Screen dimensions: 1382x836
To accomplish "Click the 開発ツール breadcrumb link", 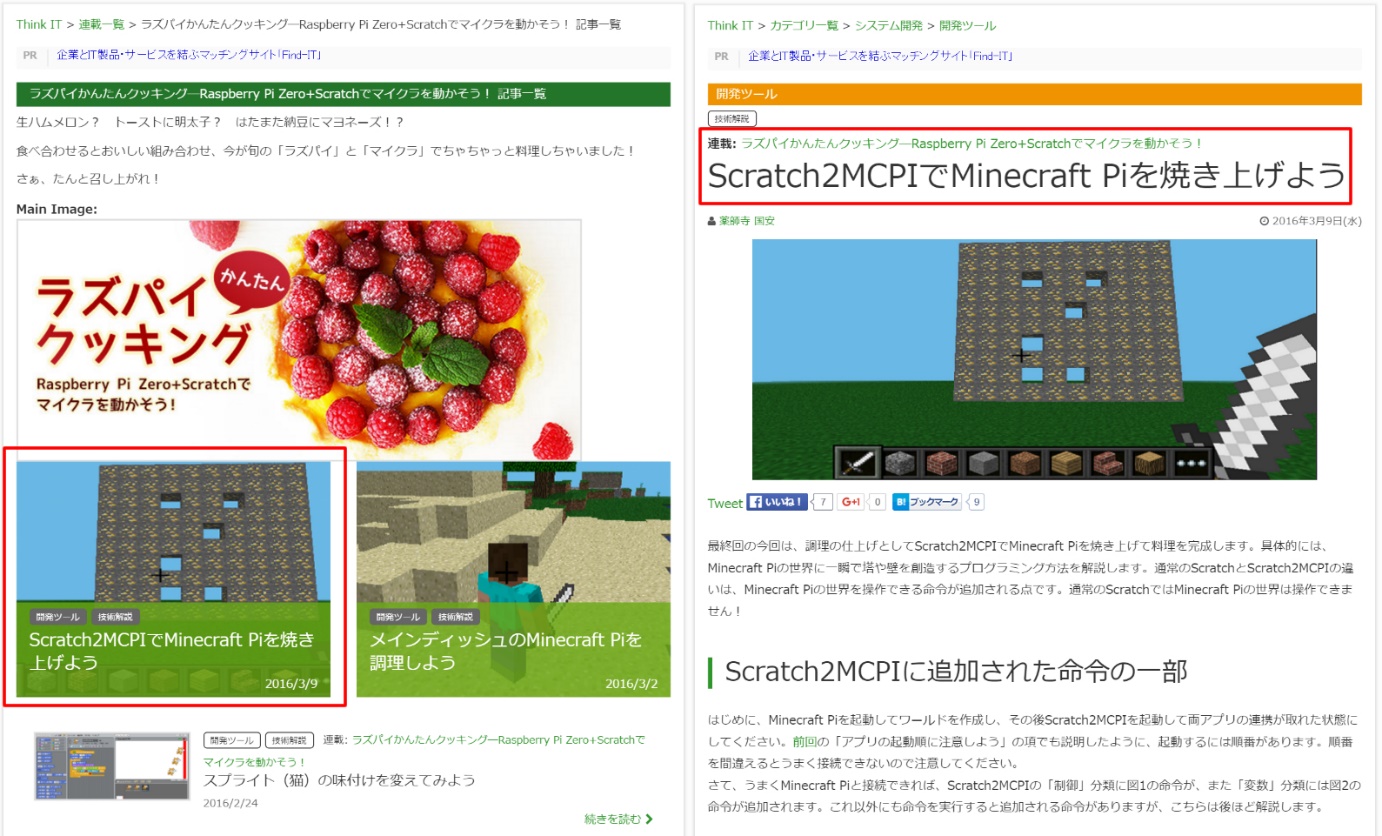I will [967, 25].
